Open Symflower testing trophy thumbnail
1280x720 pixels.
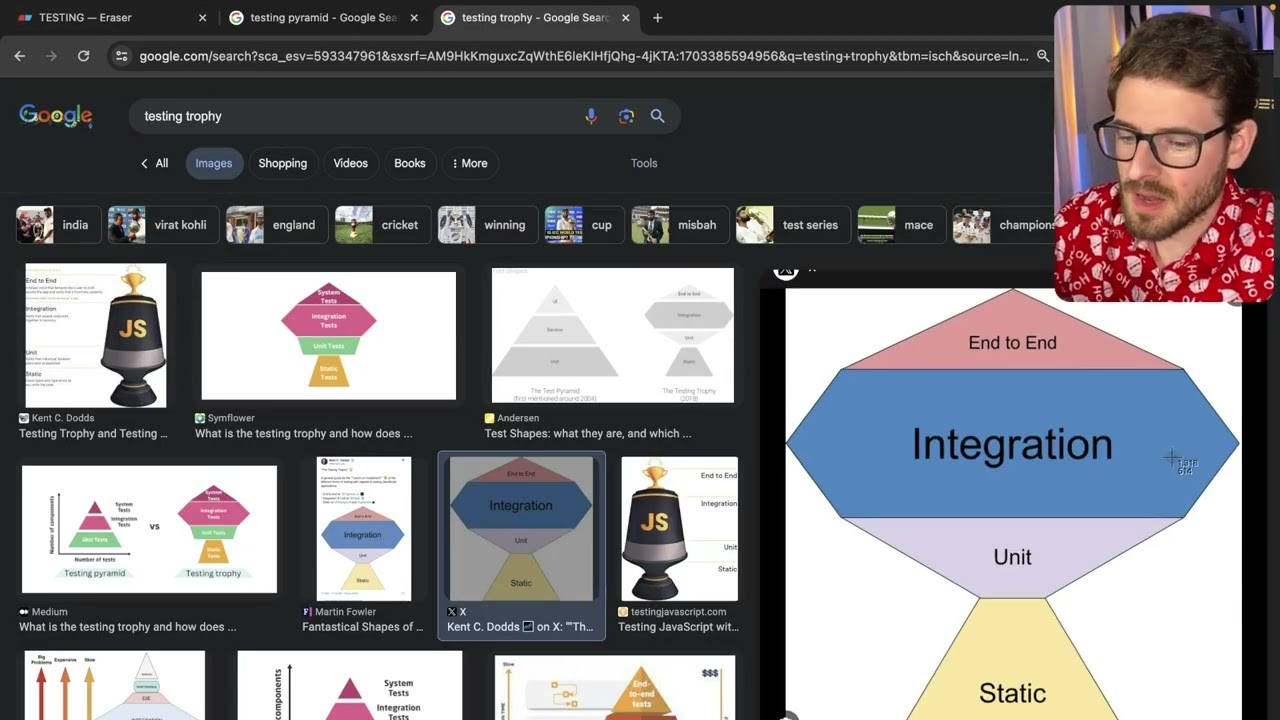(328, 335)
